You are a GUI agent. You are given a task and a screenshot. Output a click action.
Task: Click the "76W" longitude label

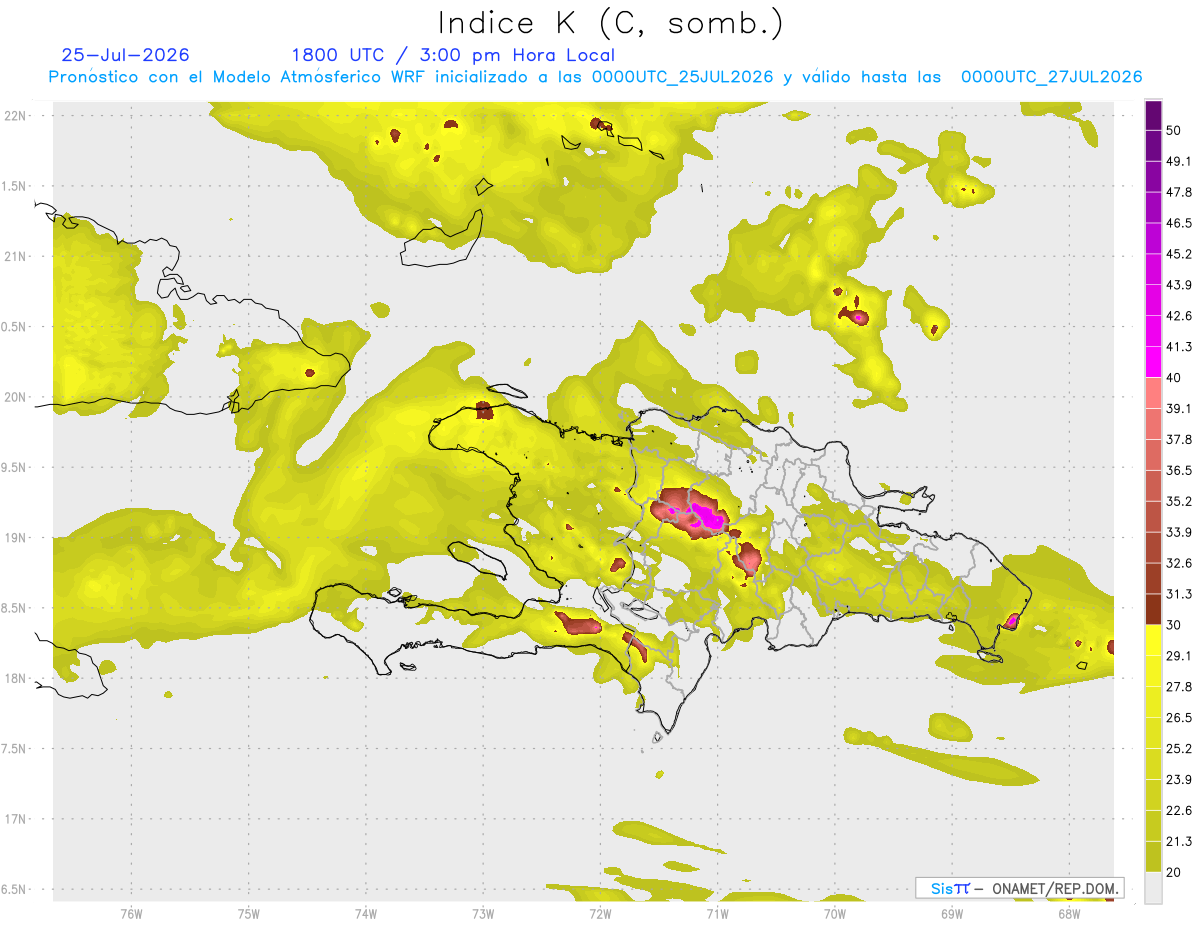(131, 914)
